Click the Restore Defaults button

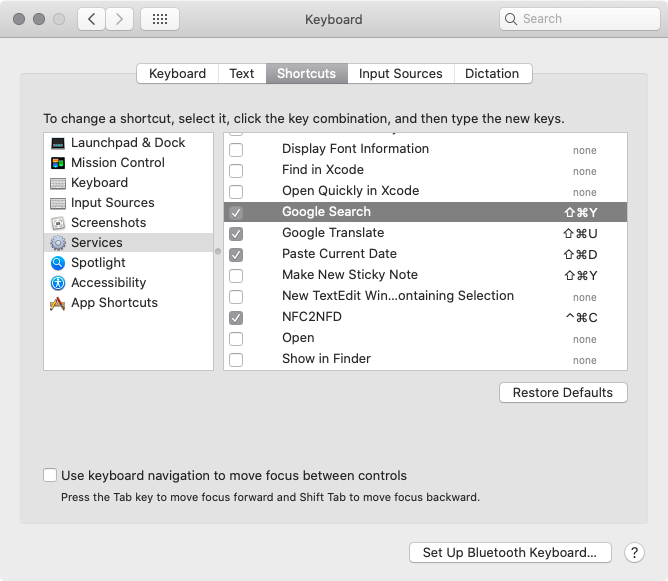pos(563,392)
